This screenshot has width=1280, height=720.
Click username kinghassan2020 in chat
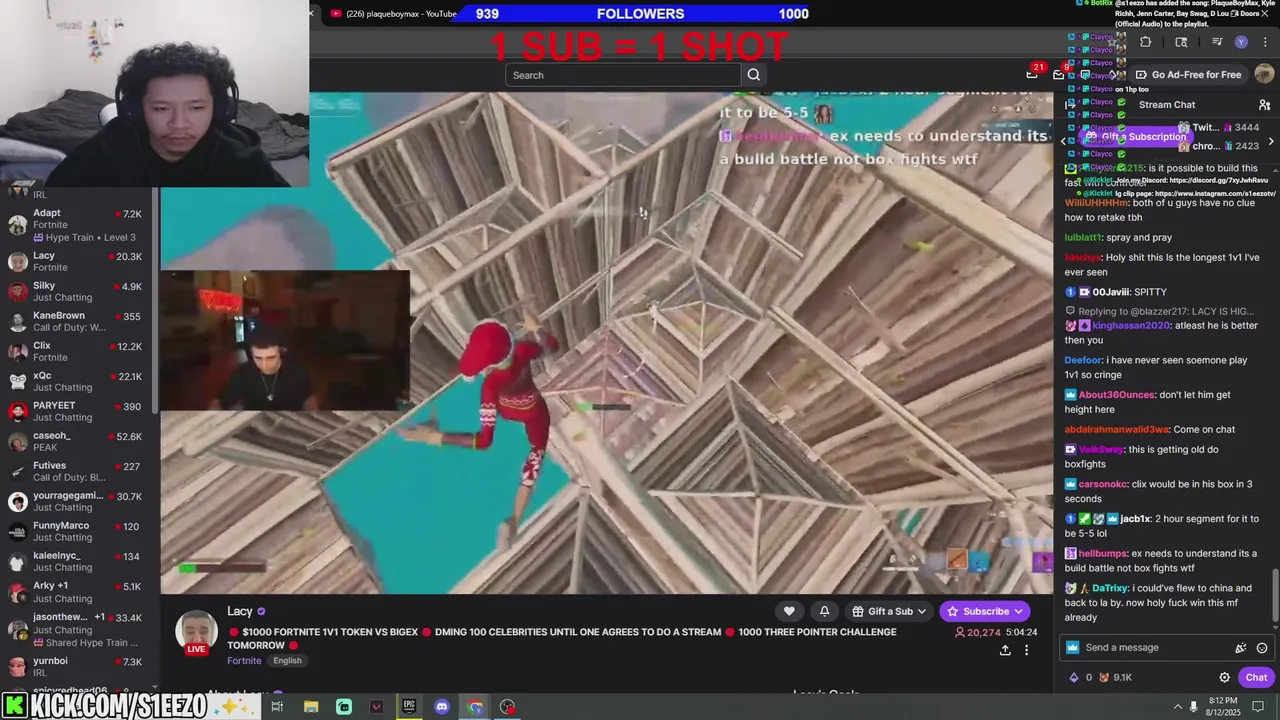pyautogui.click(x=1130, y=325)
